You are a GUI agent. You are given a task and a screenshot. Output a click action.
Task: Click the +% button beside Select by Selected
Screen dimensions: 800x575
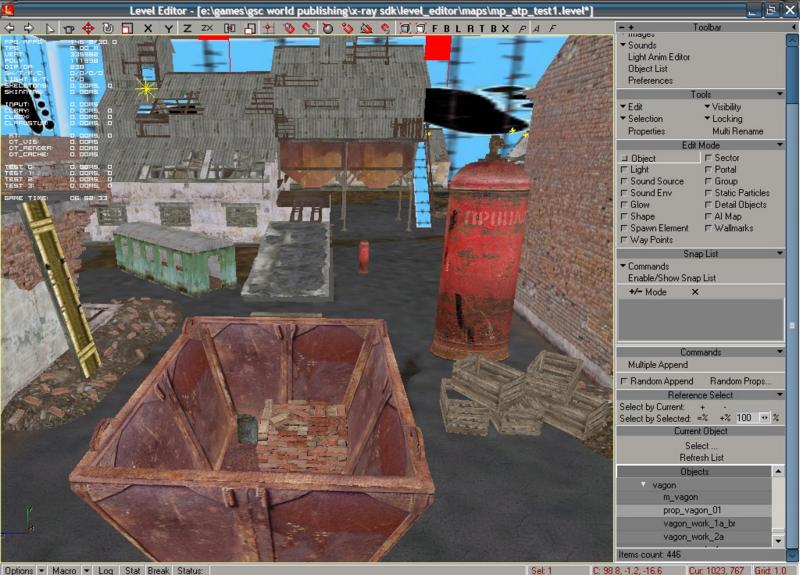click(x=725, y=418)
